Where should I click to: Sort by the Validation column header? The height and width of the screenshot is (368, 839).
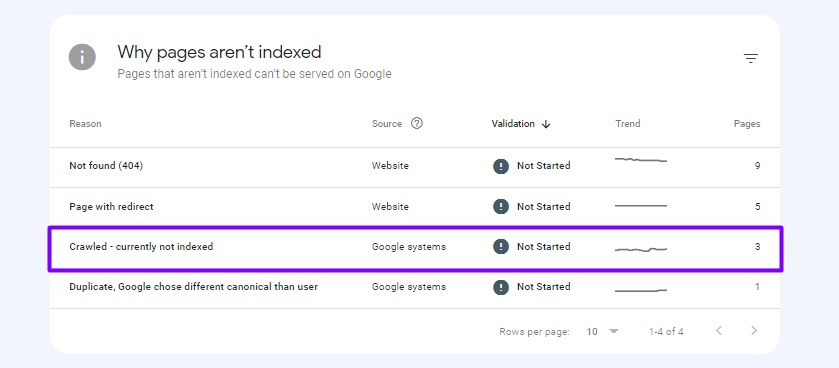pyautogui.click(x=513, y=124)
